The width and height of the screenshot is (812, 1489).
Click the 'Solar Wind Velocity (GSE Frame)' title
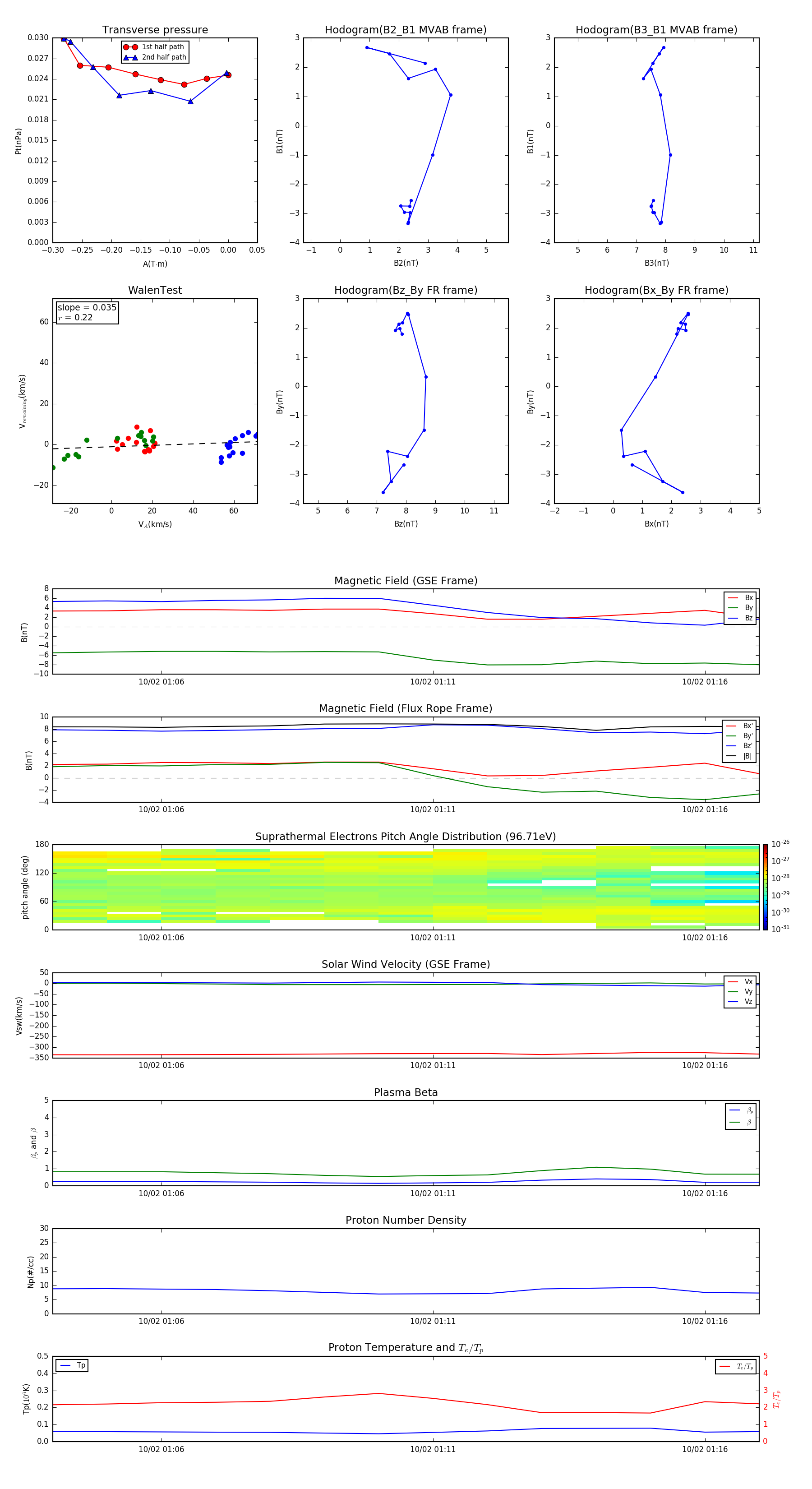tap(406, 965)
